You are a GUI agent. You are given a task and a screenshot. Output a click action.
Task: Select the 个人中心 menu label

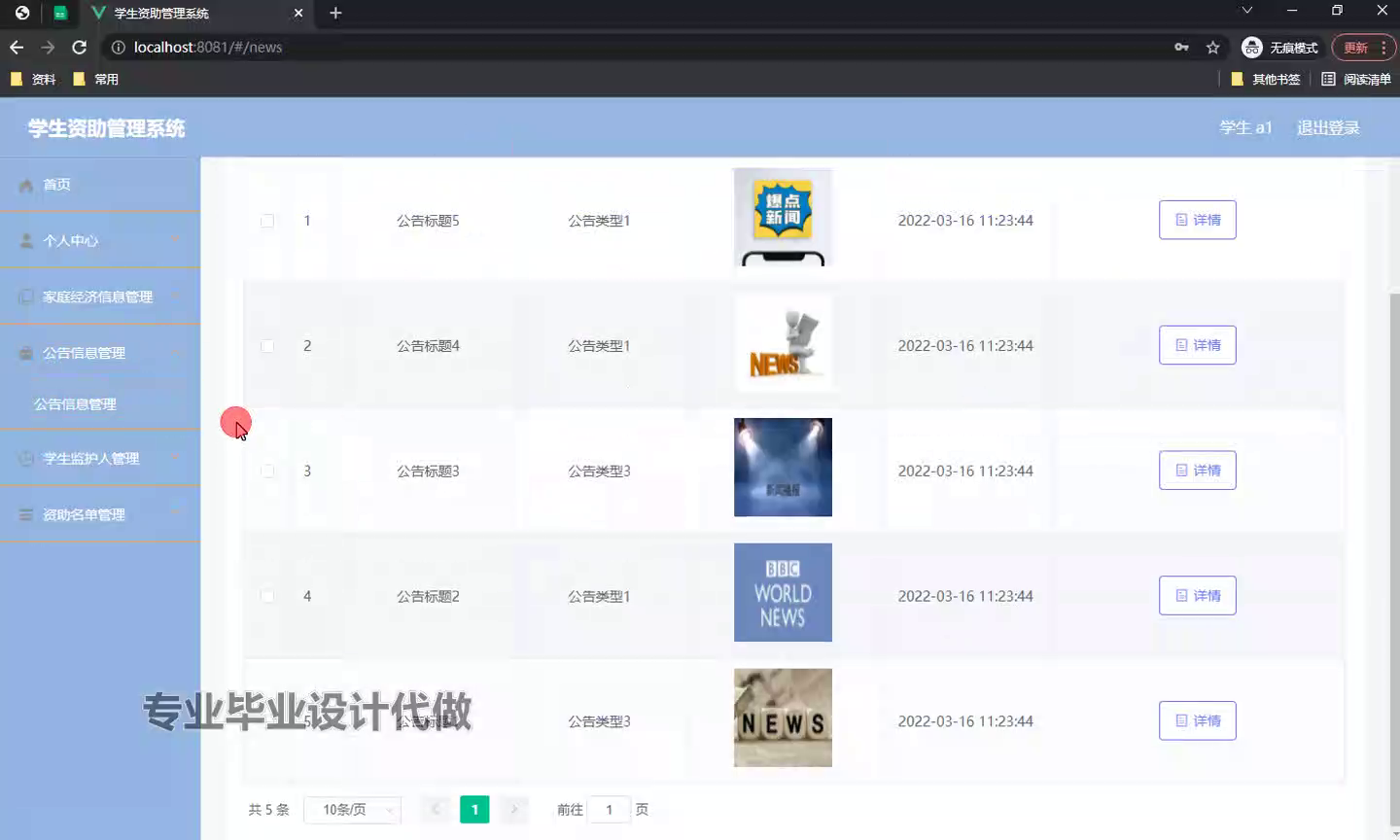tap(70, 240)
